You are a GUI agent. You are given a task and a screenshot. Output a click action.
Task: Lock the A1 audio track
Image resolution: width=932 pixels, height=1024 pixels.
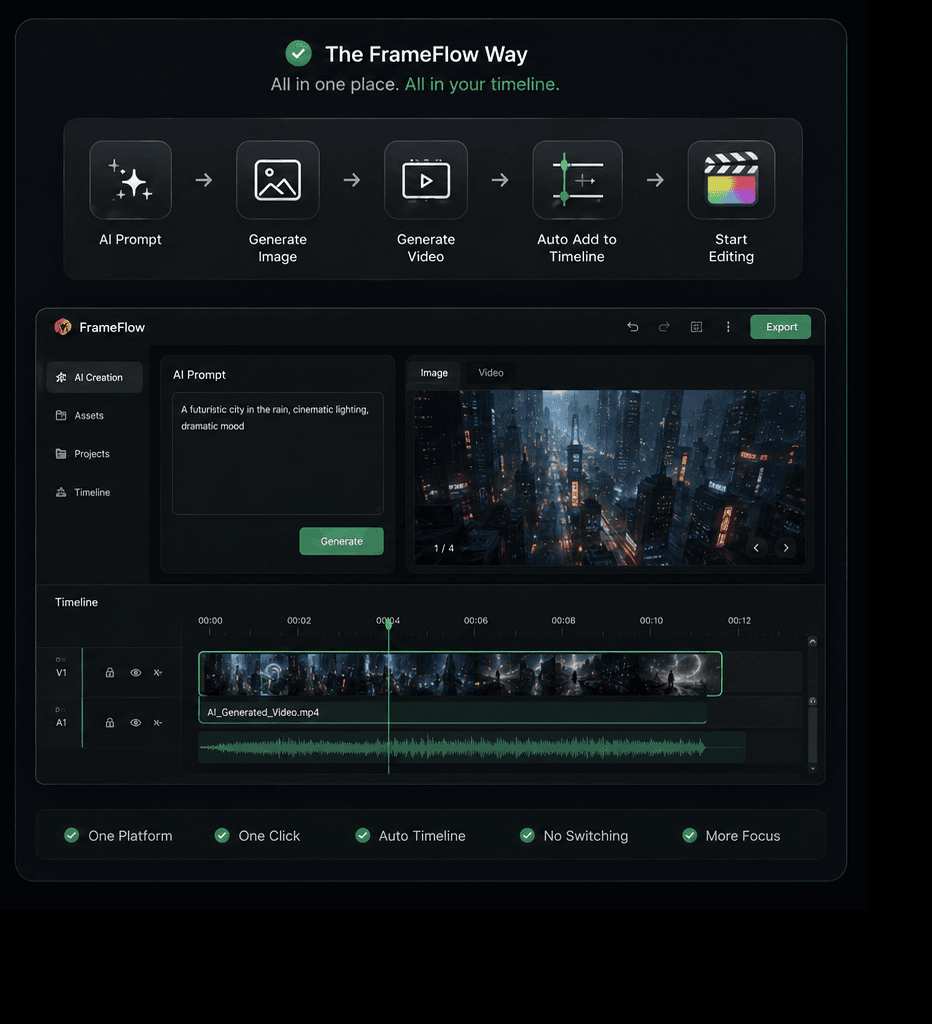(x=110, y=722)
